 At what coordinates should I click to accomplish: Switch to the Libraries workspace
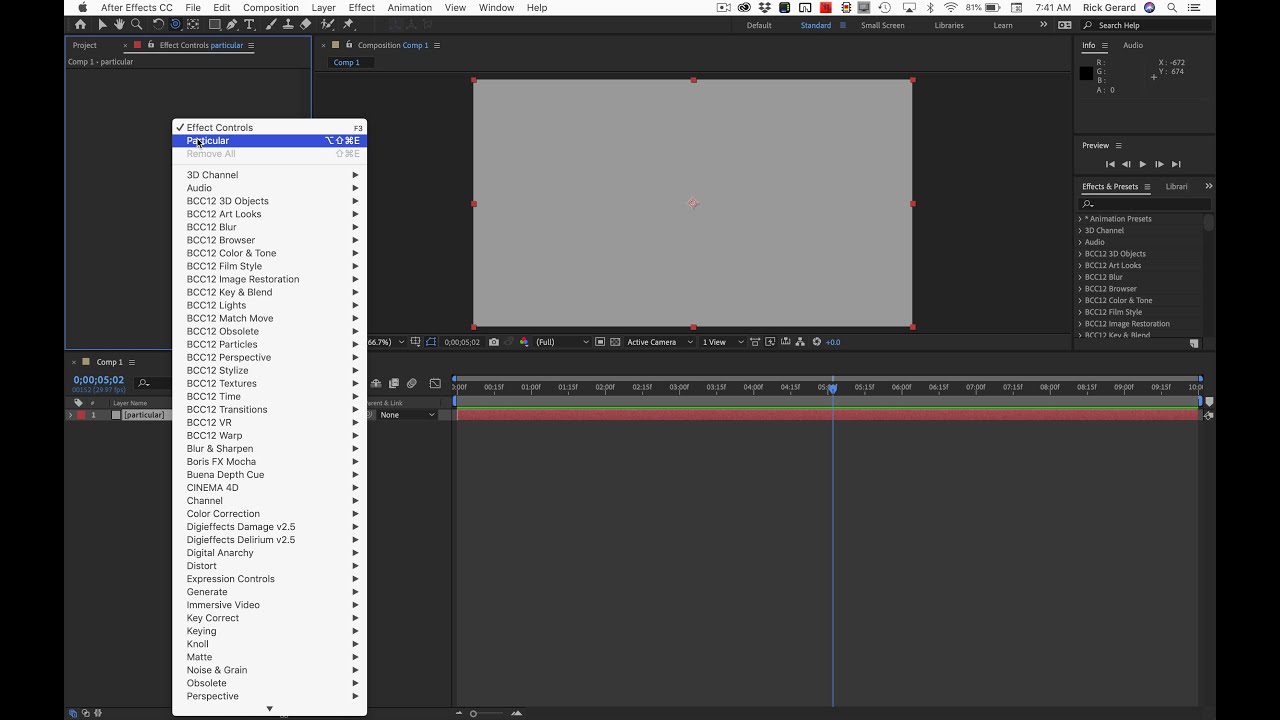949,25
